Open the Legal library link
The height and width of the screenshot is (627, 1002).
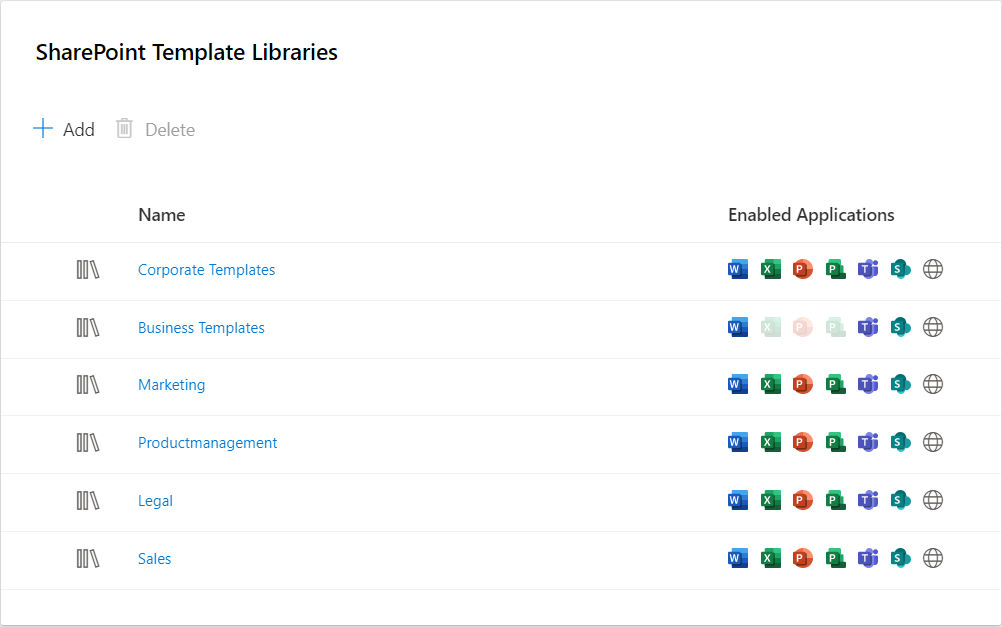tap(155, 501)
